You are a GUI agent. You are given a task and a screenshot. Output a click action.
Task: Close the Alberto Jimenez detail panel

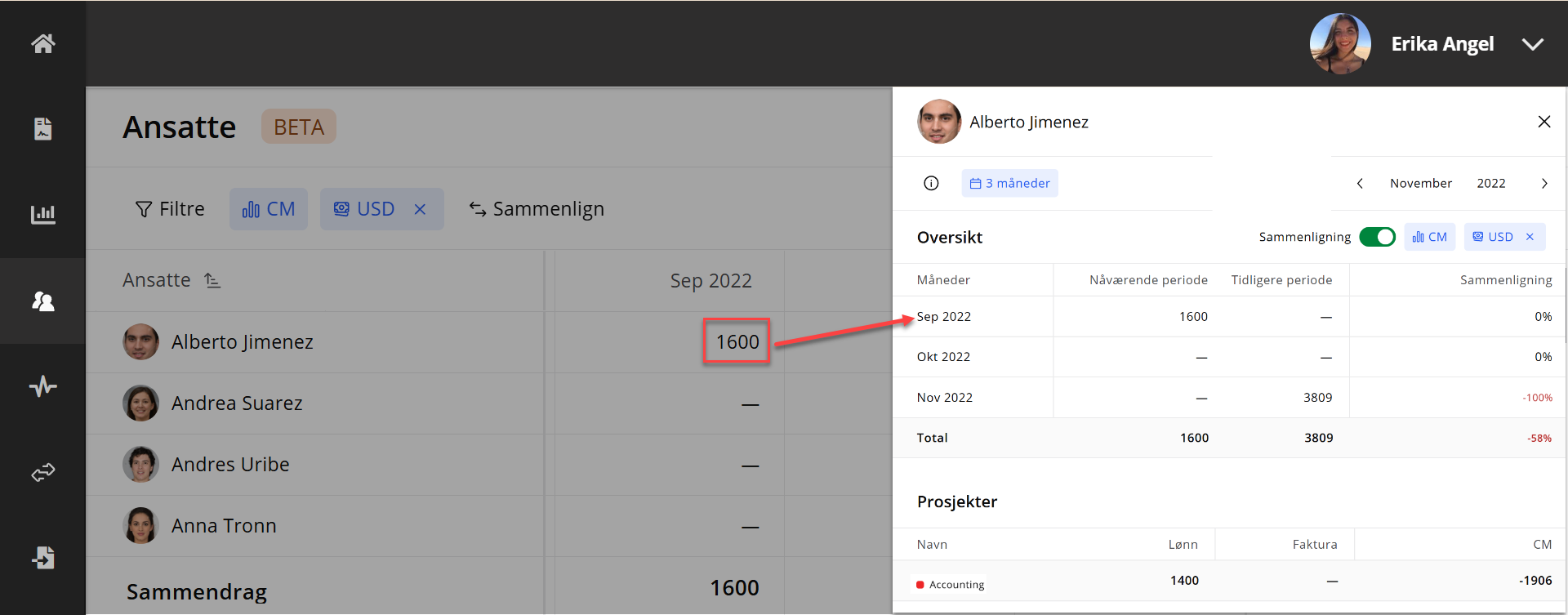point(1543,122)
